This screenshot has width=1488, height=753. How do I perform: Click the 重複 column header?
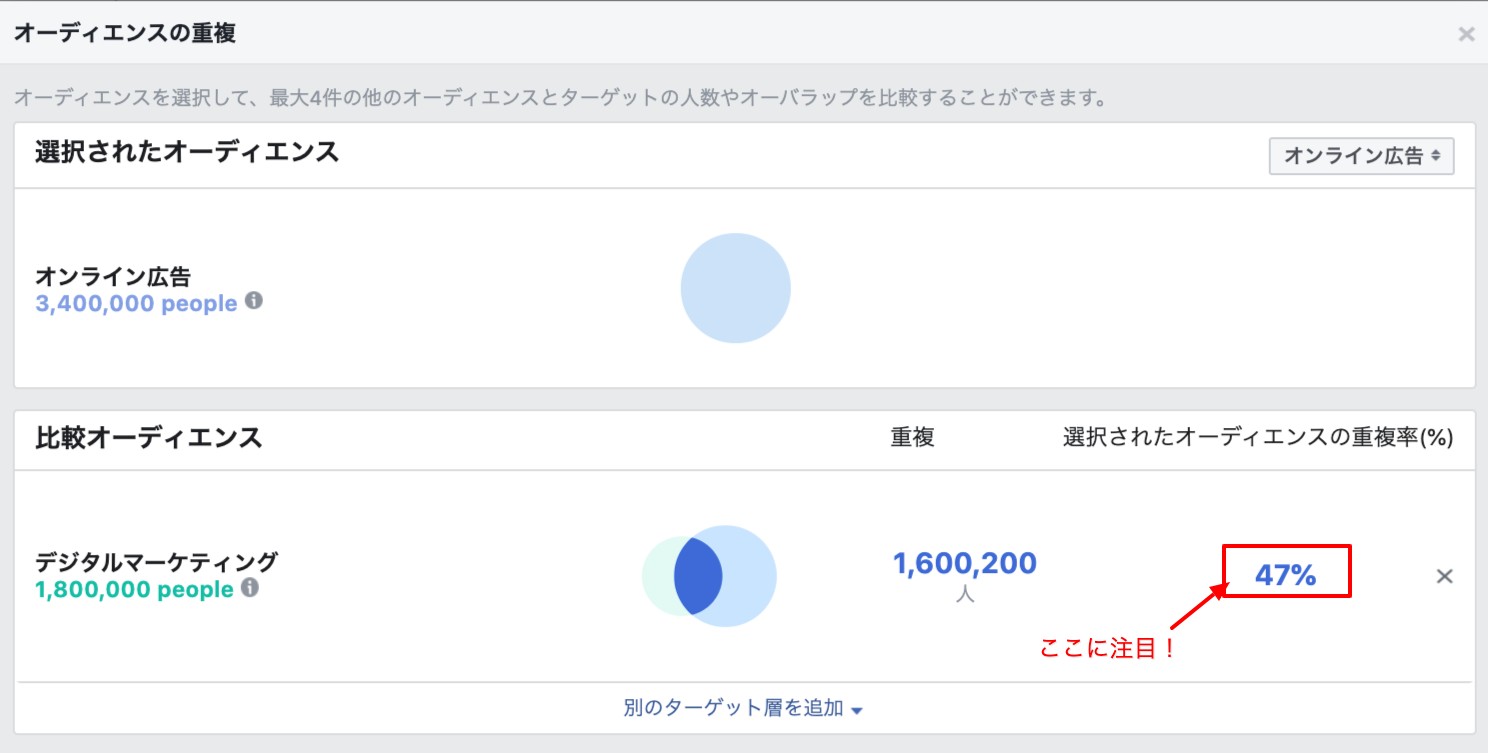912,437
